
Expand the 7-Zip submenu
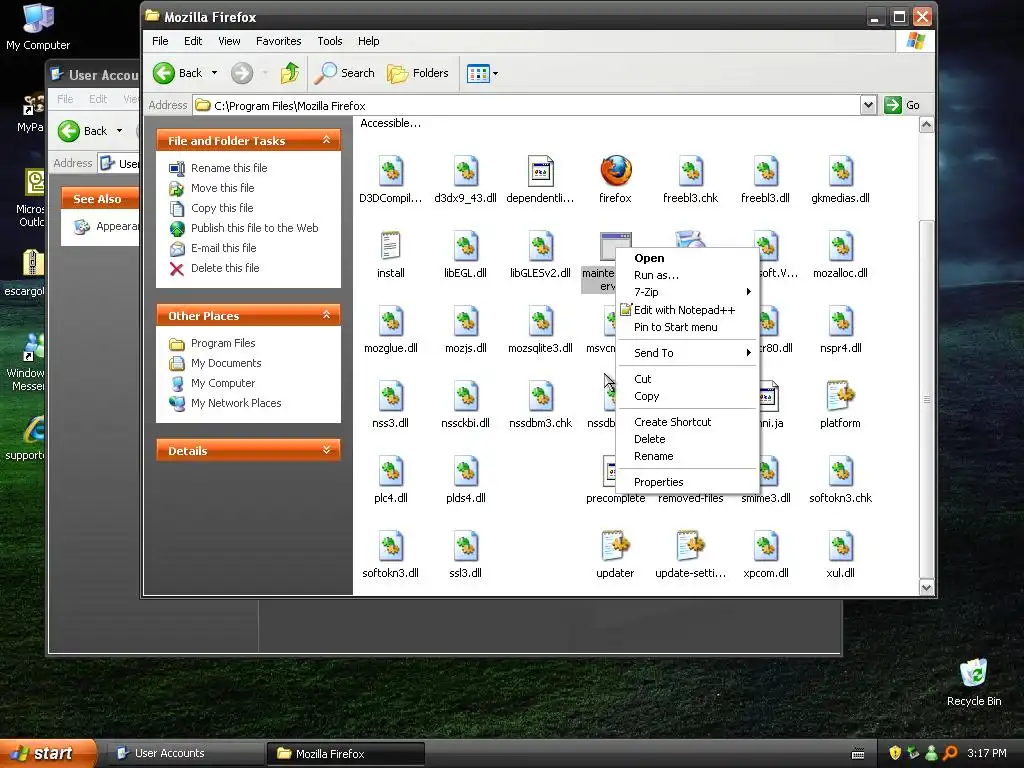tap(687, 292)
